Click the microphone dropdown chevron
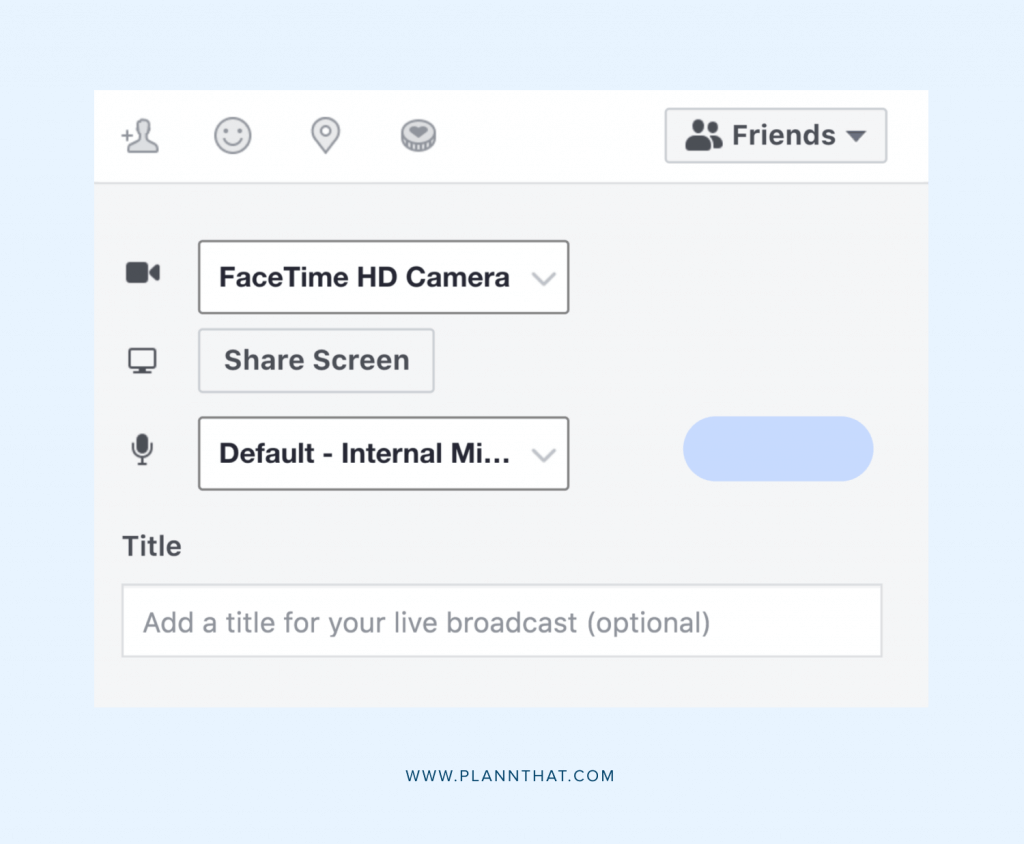The height and width of the screenshot is (844, 1024). click(x=545, y=453)
